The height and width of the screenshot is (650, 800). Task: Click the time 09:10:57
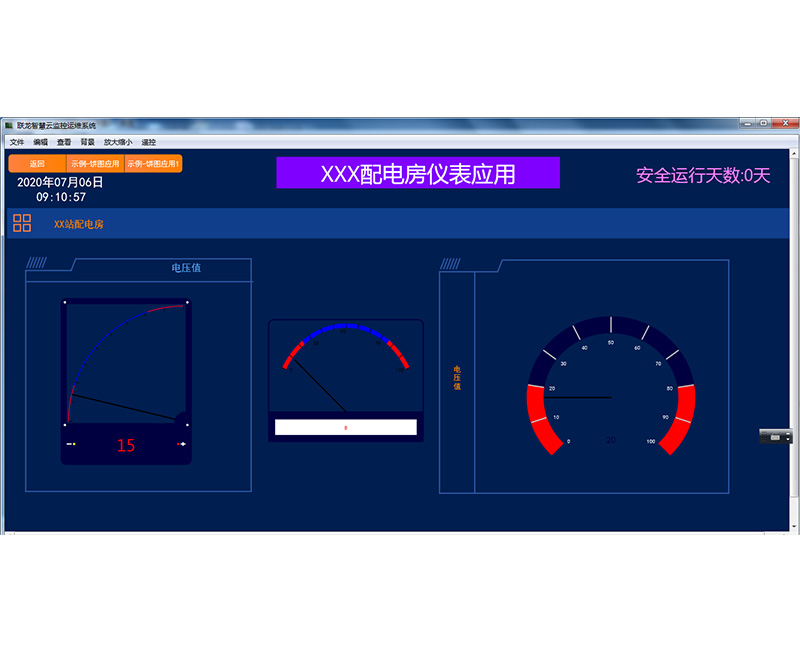click(61, 197)
